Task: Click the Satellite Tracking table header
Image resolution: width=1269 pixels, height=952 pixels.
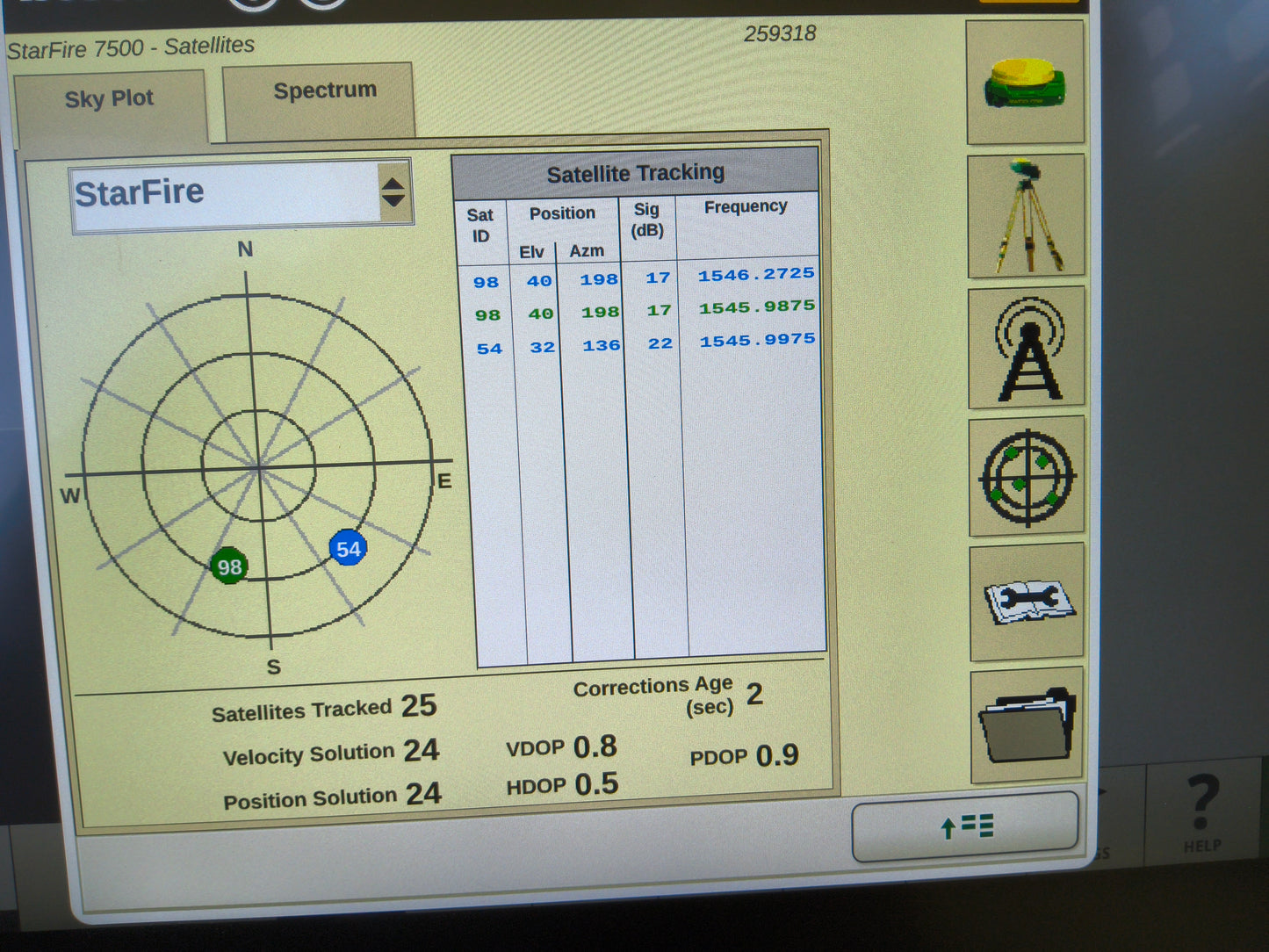Action: coord(635,171)
